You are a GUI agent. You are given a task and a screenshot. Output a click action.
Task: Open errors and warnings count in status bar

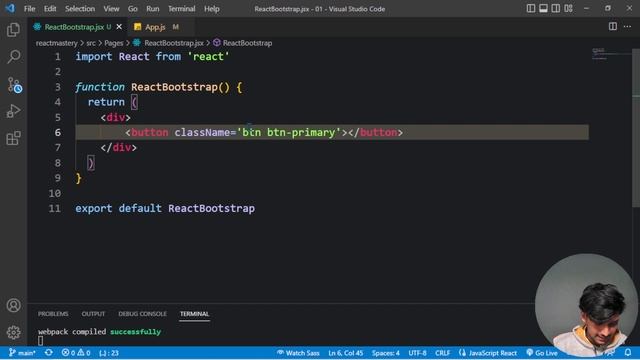[x=76, y=353]
